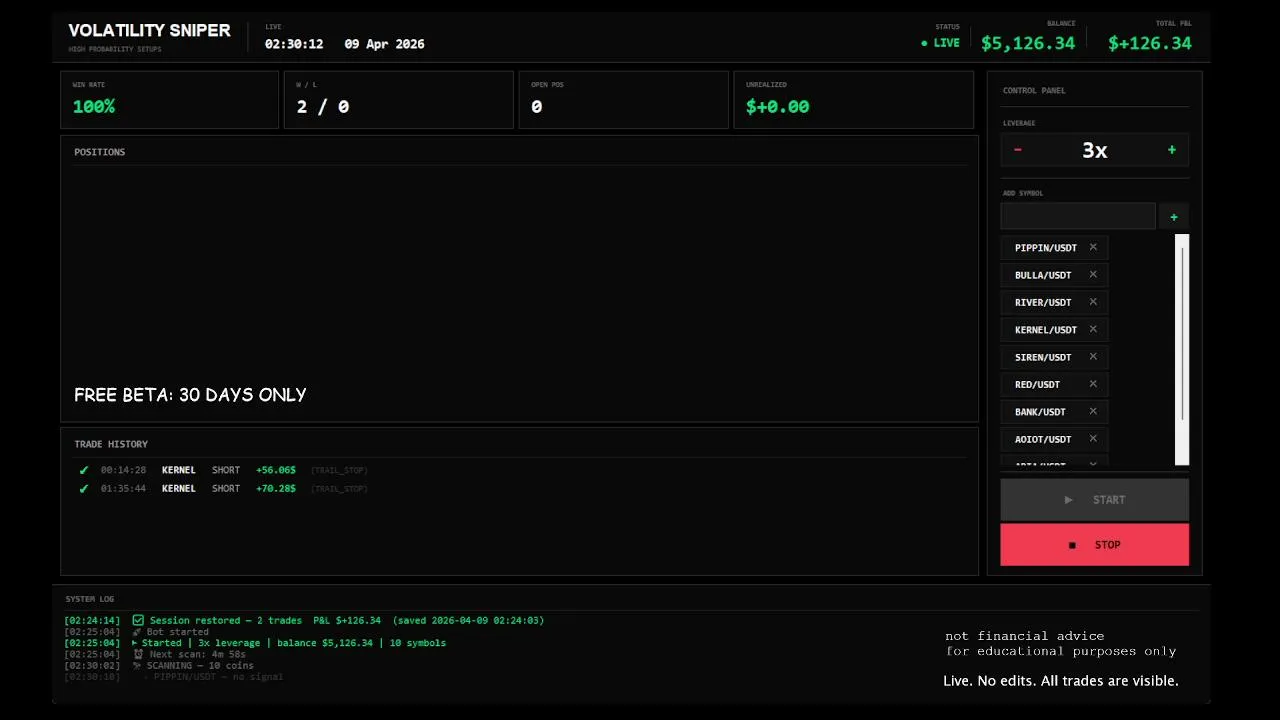Click the POSITIONS panel header
Image resolution: width=1280 pixels, height=720 pixels.
[x=100, y=152]
